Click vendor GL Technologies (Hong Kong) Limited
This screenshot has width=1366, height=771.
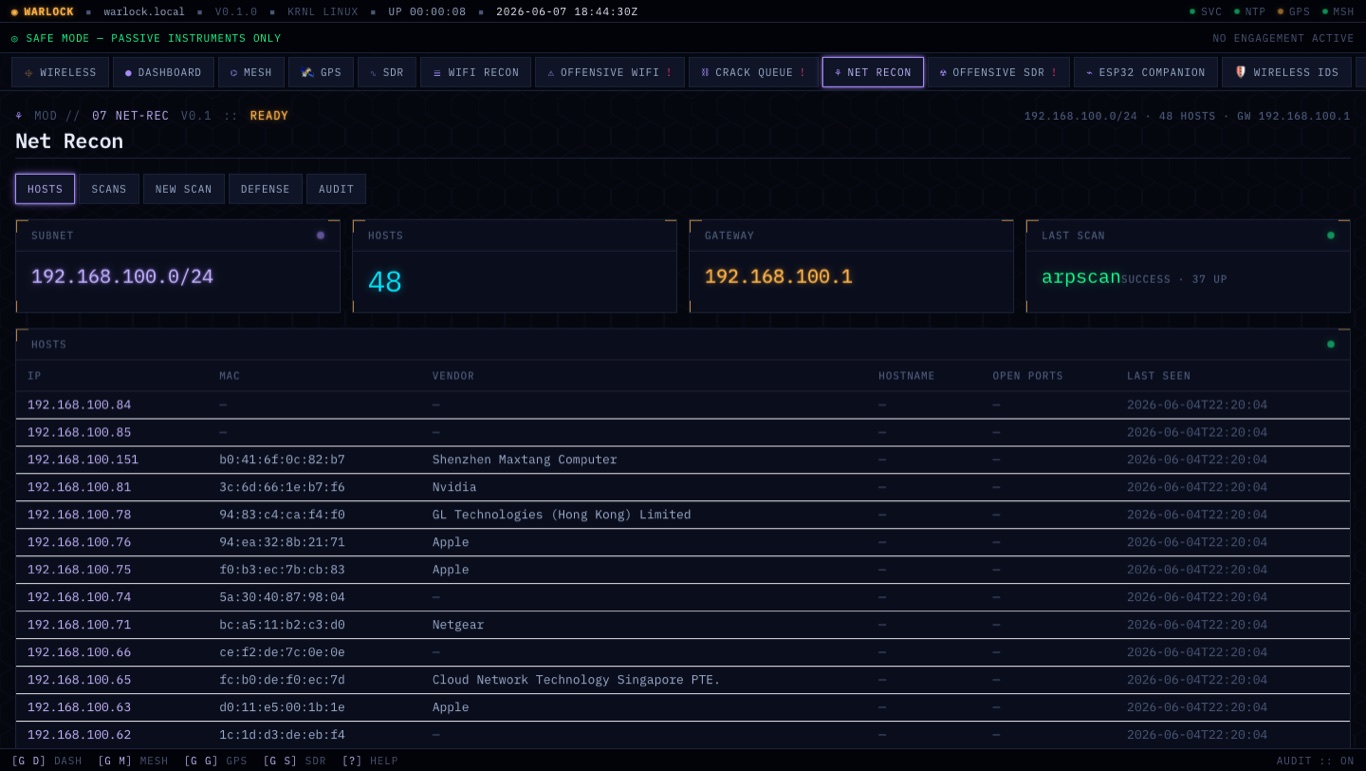pos(561,515)
